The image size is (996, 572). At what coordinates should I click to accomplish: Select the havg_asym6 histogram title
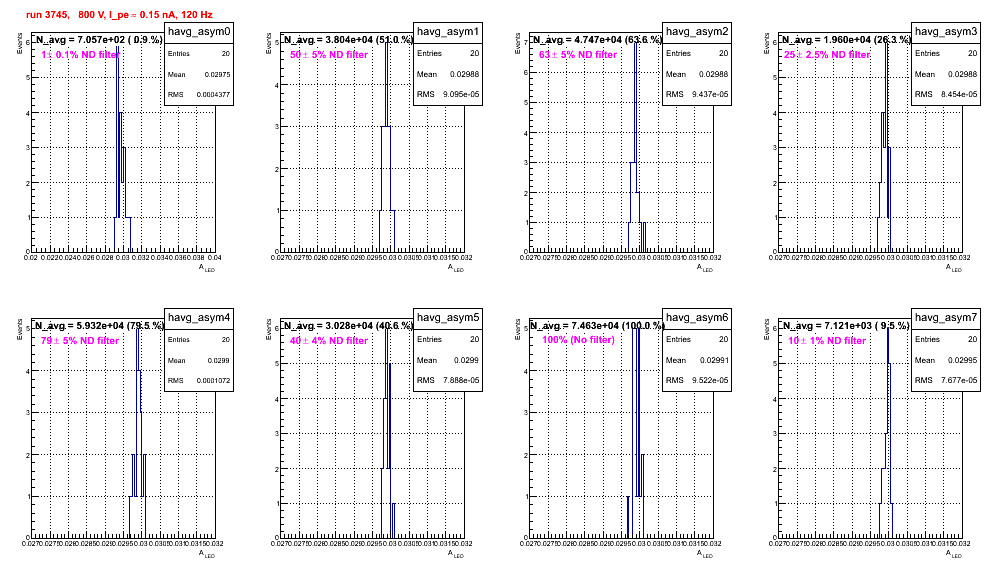(697, 318)
